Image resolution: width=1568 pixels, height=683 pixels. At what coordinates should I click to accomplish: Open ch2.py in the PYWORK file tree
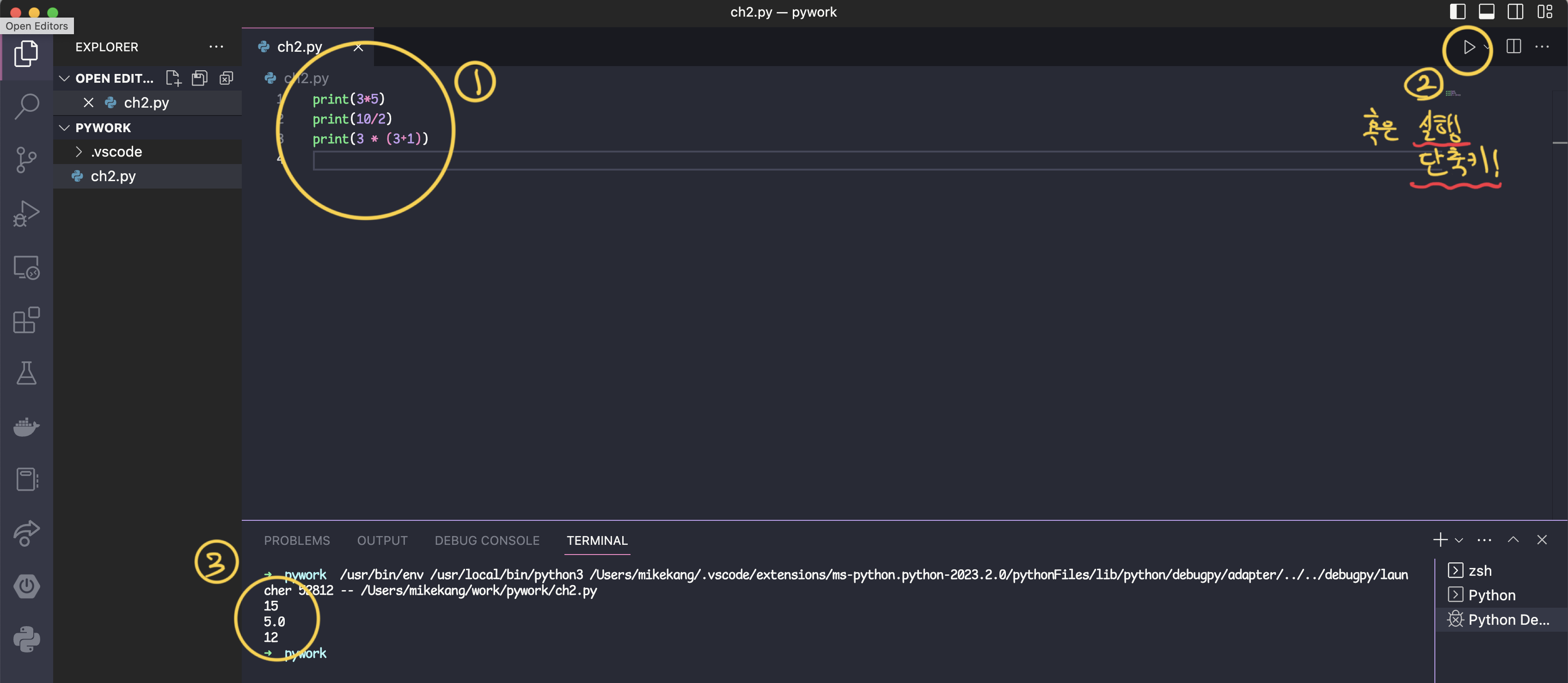113,177
